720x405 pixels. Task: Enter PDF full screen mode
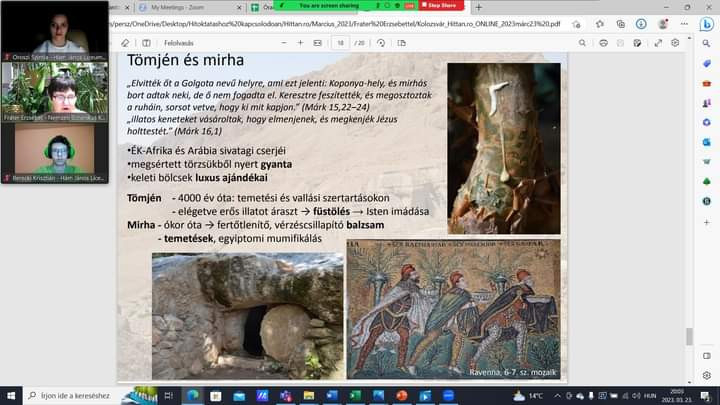tap(656, 43)
